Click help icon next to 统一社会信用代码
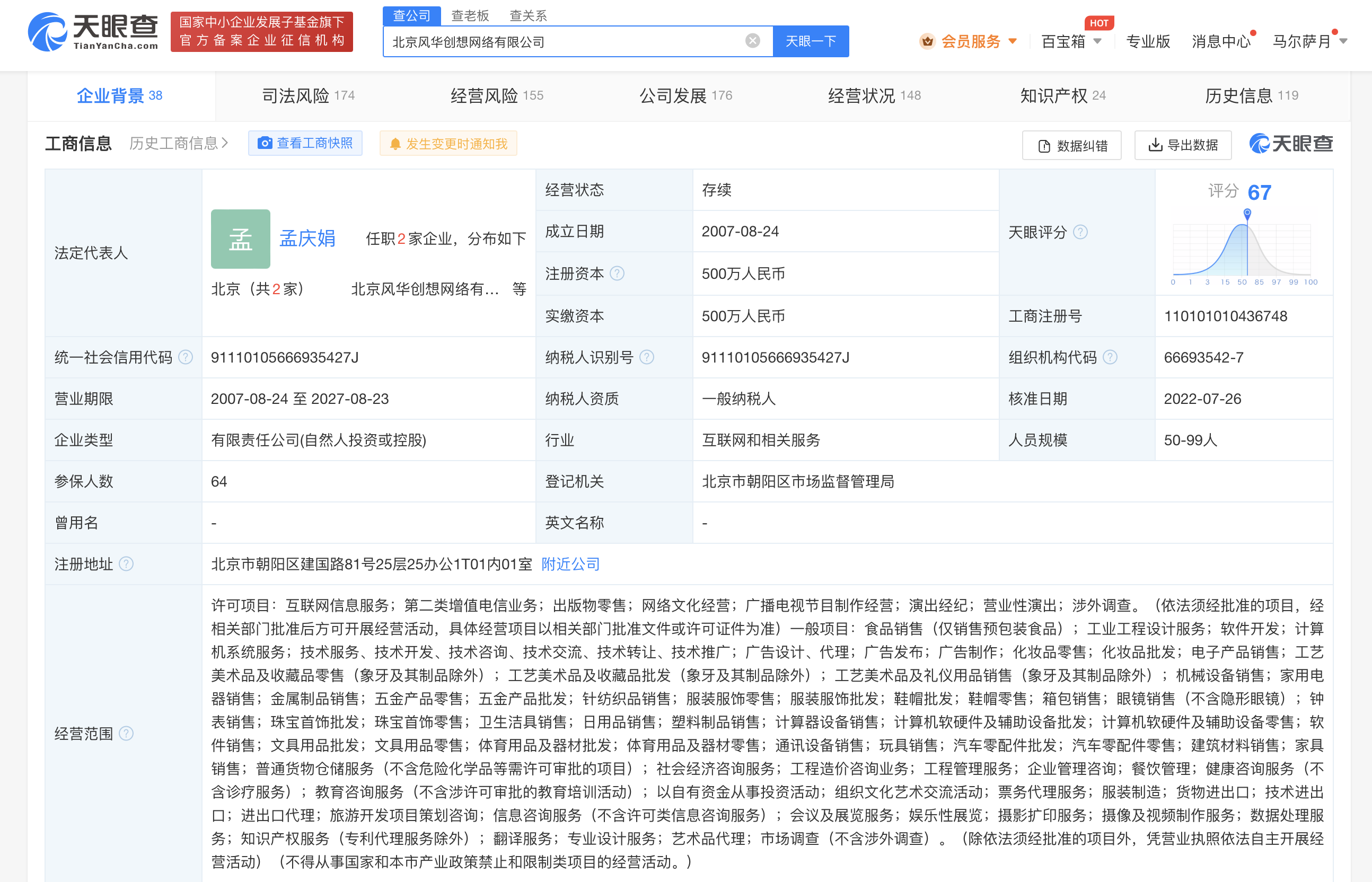Screen dimensions: 1372x882 [185, 357]
